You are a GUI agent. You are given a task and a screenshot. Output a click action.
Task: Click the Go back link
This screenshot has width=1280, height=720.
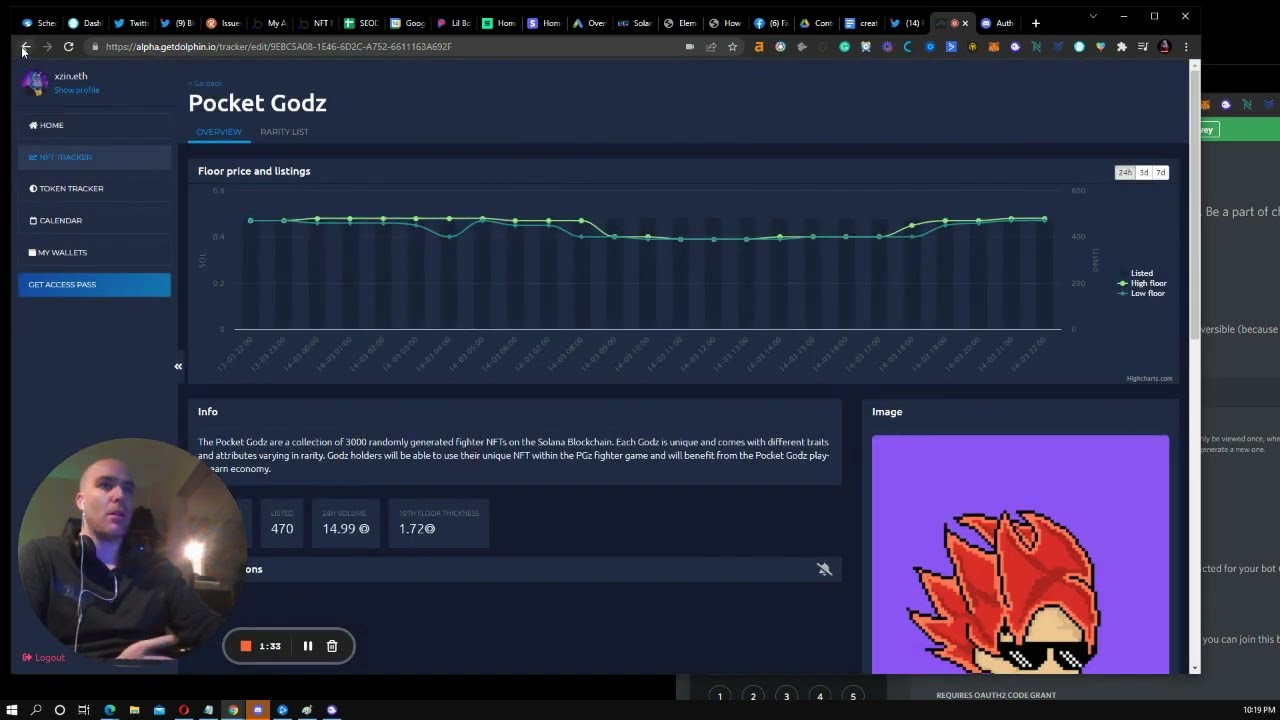coord(205,84)
